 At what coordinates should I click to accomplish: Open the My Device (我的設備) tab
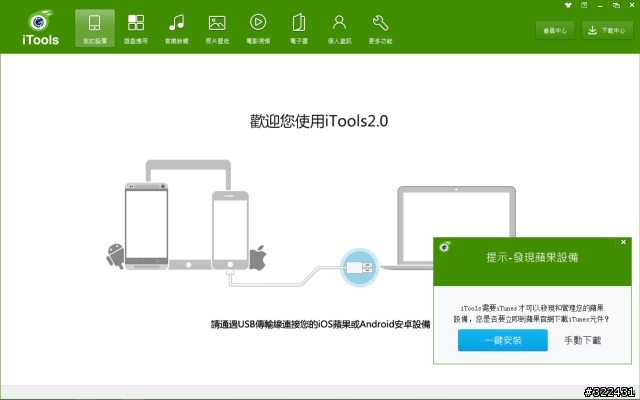[x=95, y=28]
